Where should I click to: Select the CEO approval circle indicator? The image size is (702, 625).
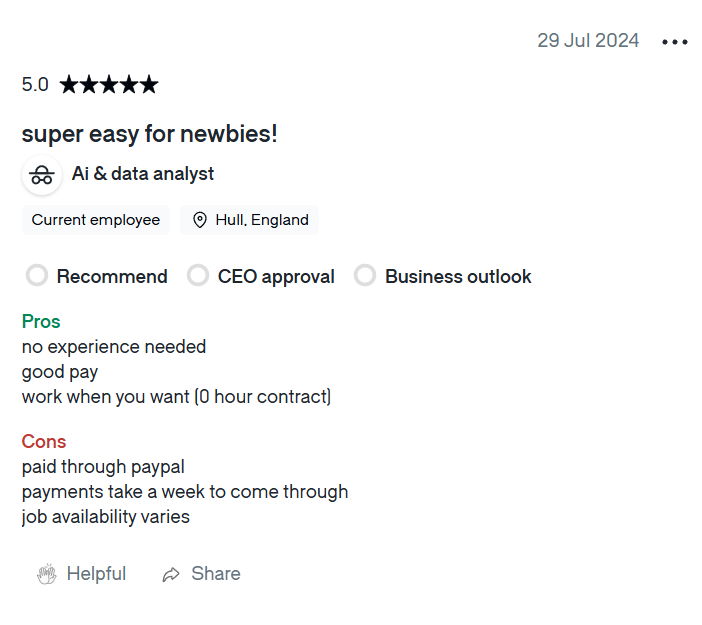(198, 275)
